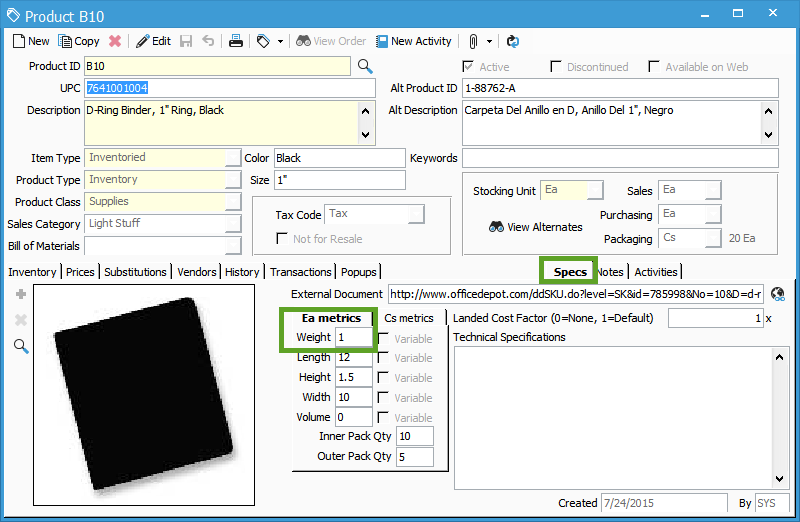This screenshot has height=522, width=800.
Task: Click the Keywords input field
Action: [620, 158]
